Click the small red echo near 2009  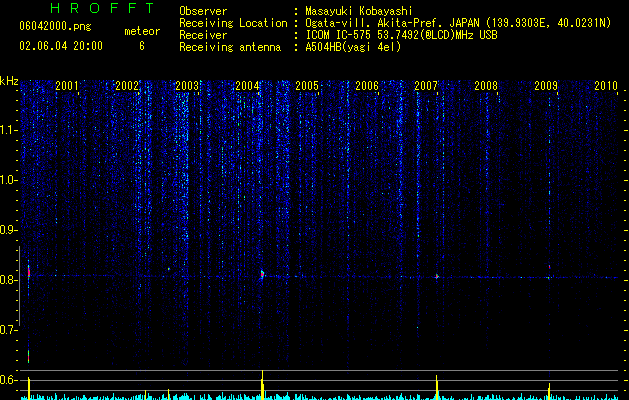pyautogui.click(x=550, y=266)
